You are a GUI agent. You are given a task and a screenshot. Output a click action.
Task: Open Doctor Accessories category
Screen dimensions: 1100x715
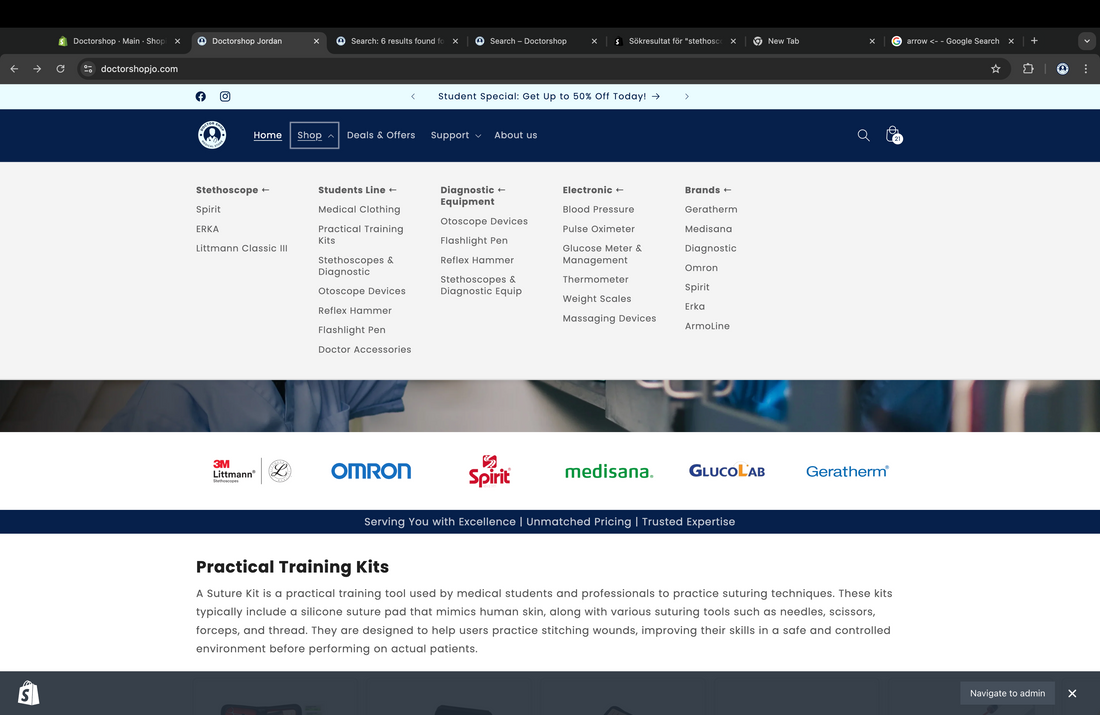365,349
